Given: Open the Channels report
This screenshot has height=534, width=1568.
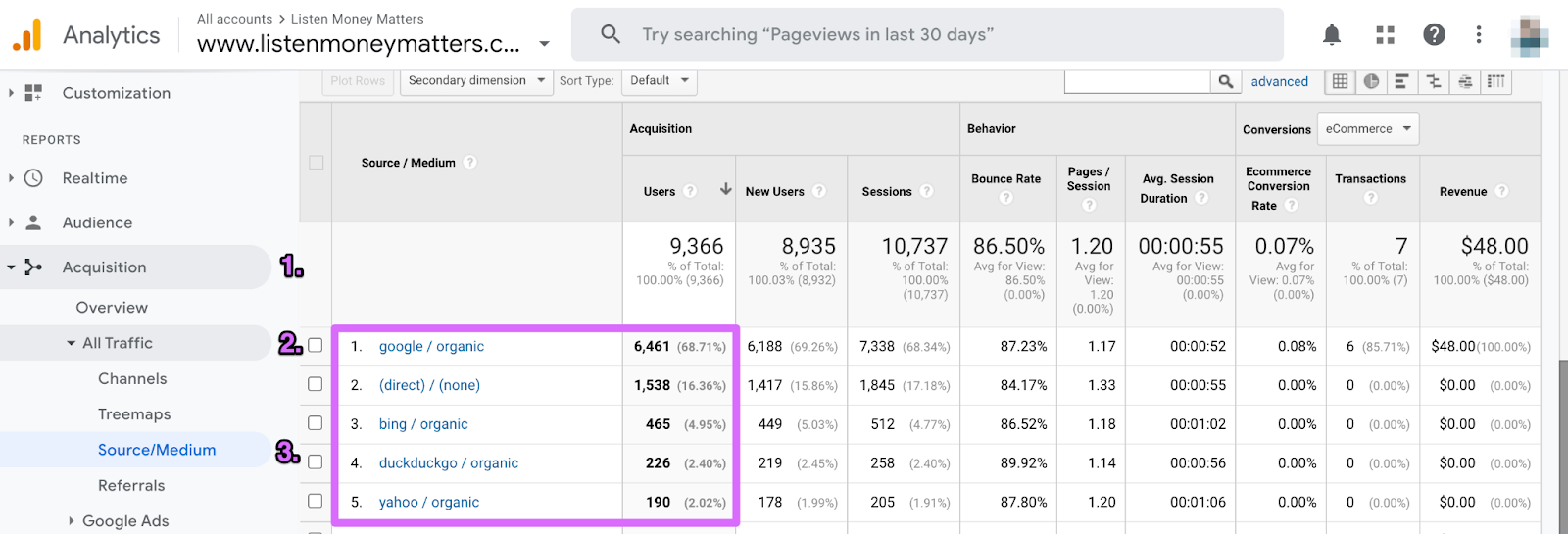Looking at the screenshot, I should [132, 379].
